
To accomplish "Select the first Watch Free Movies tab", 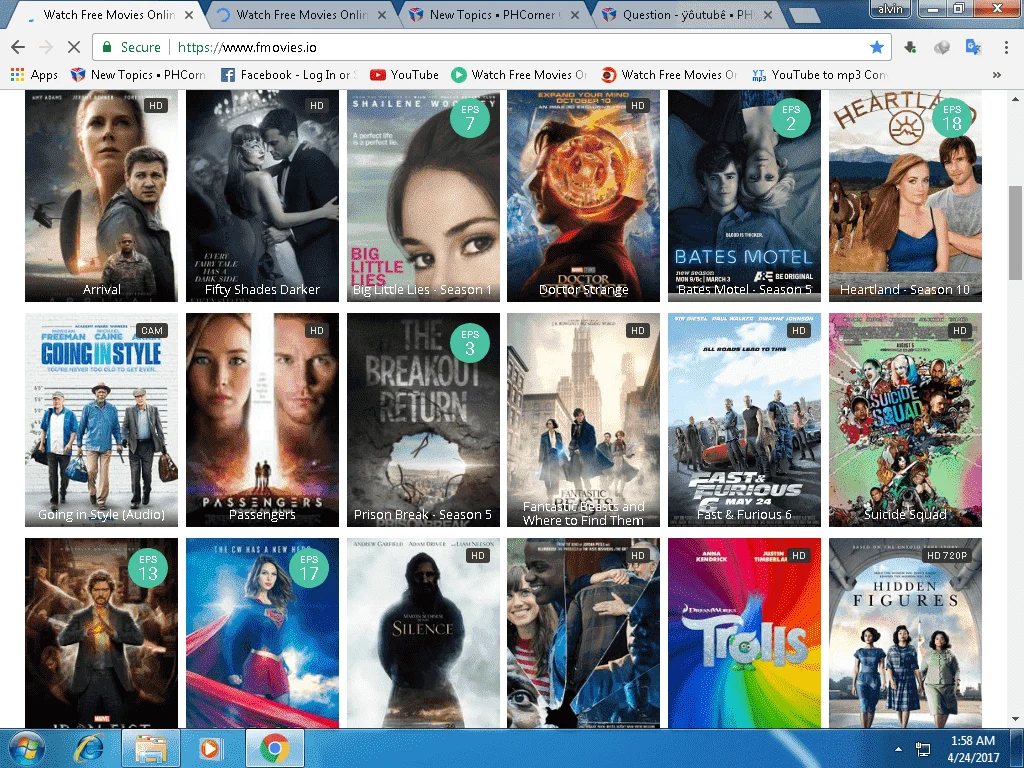I will tap(108, 14).
